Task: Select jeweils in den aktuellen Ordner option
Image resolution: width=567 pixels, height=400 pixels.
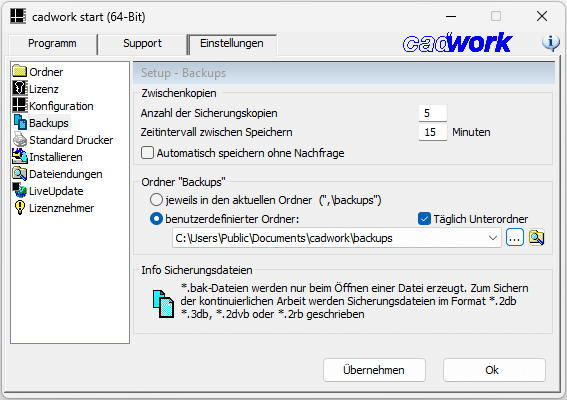Action: 156,200
